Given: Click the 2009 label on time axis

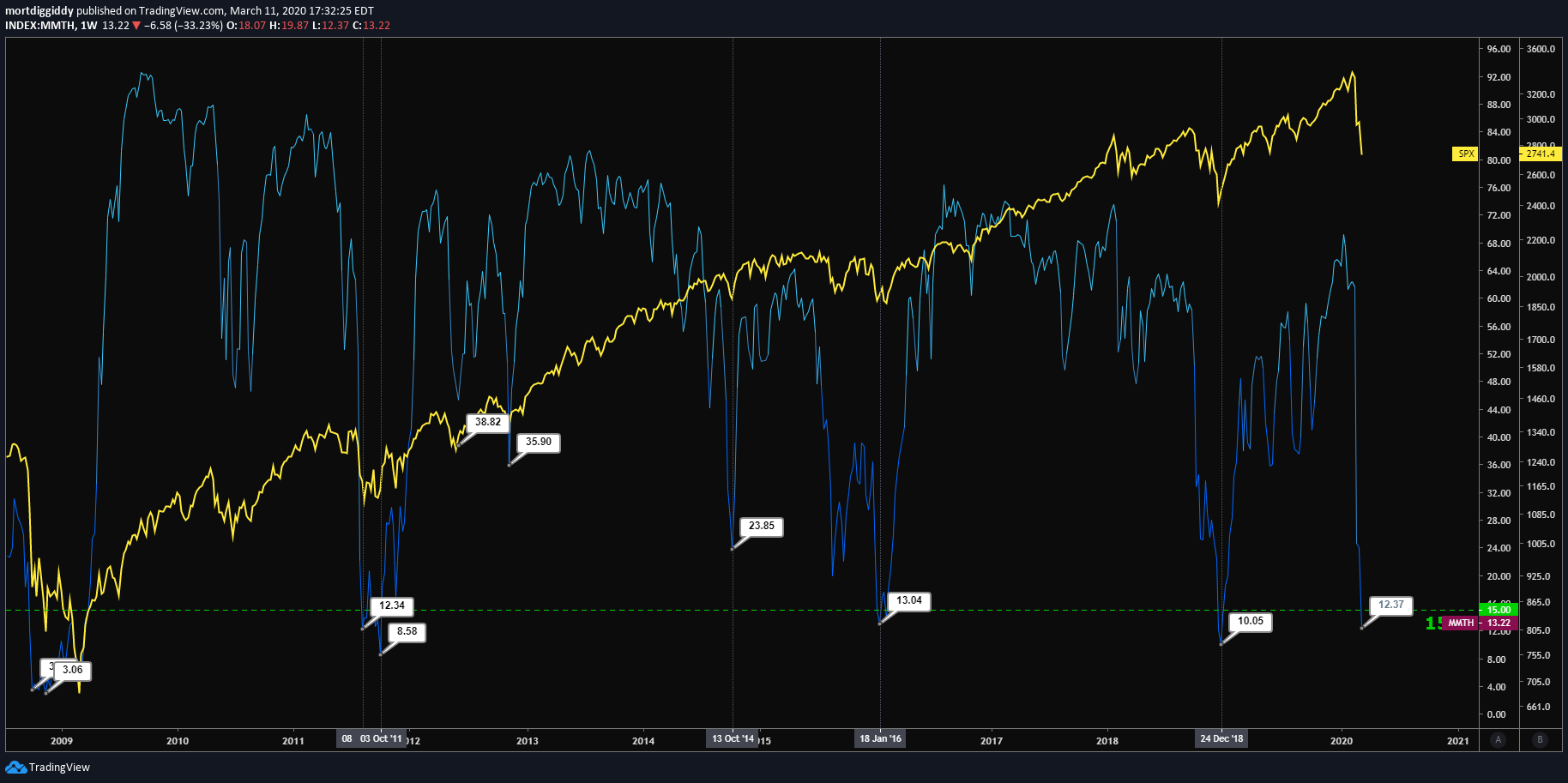Looking at the screenshot, I should click(x=62, y=741).
